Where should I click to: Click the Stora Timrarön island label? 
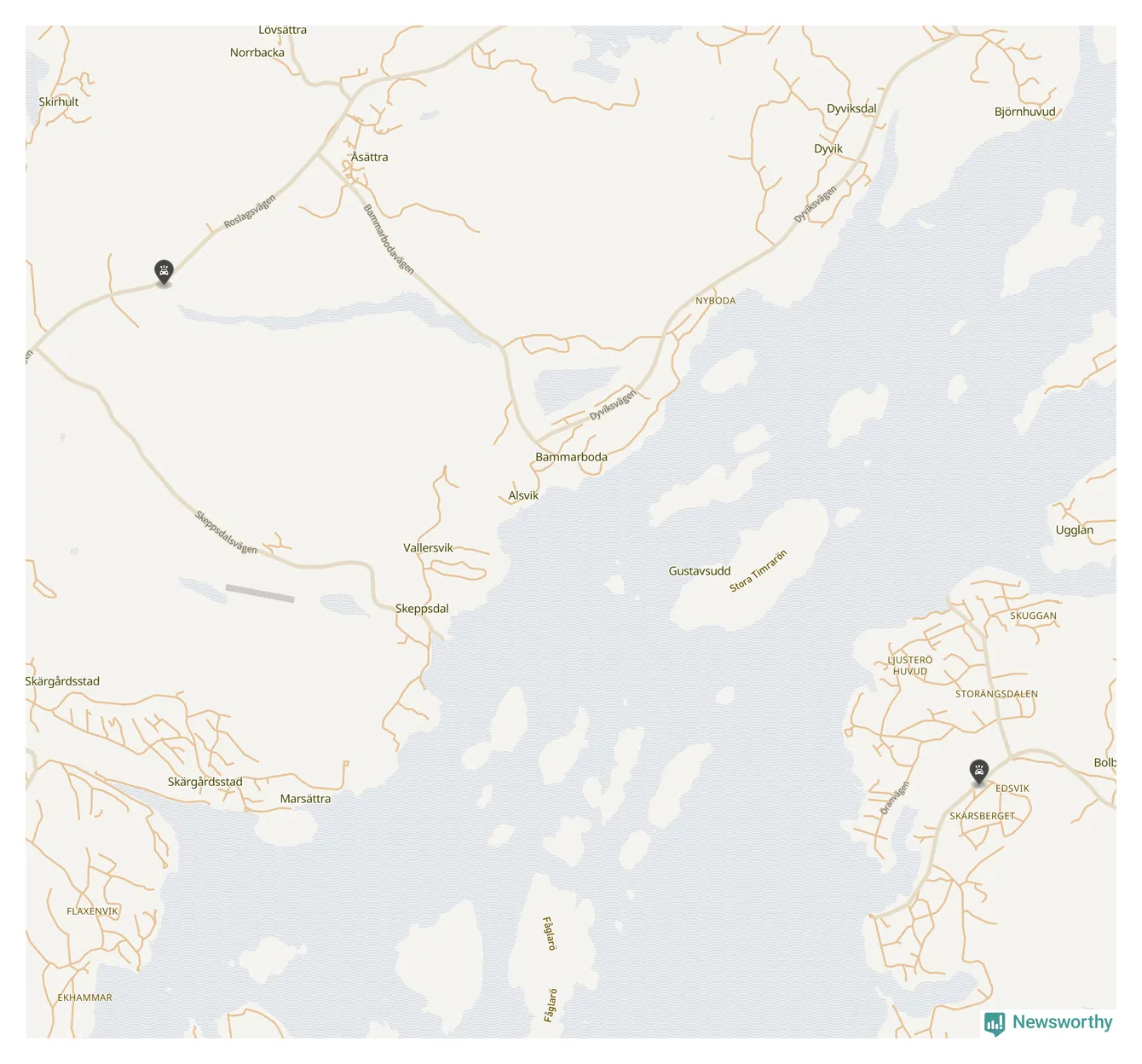click(758, 571)
